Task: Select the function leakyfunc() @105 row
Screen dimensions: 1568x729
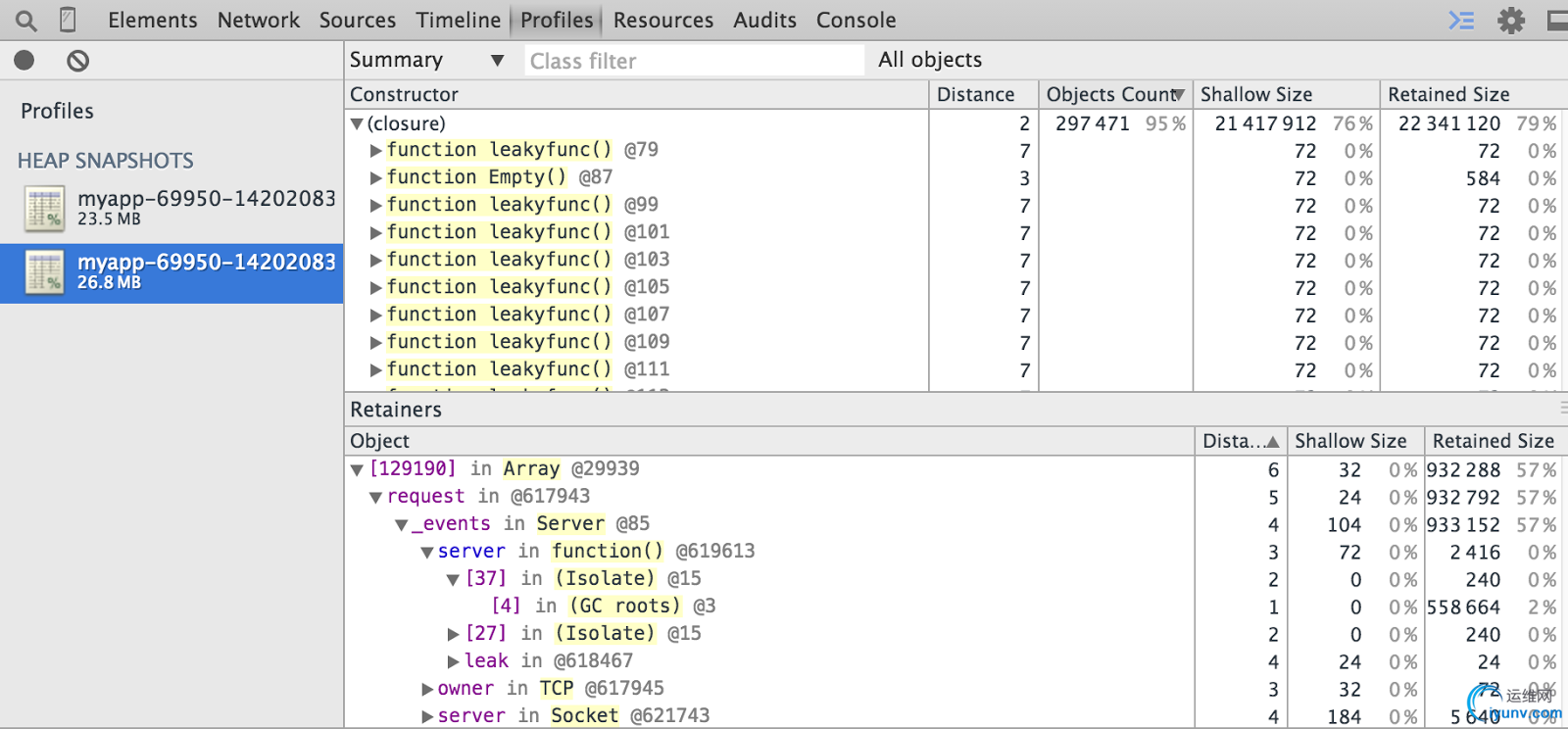Action: pyautogui.click(x=955, y=287)
